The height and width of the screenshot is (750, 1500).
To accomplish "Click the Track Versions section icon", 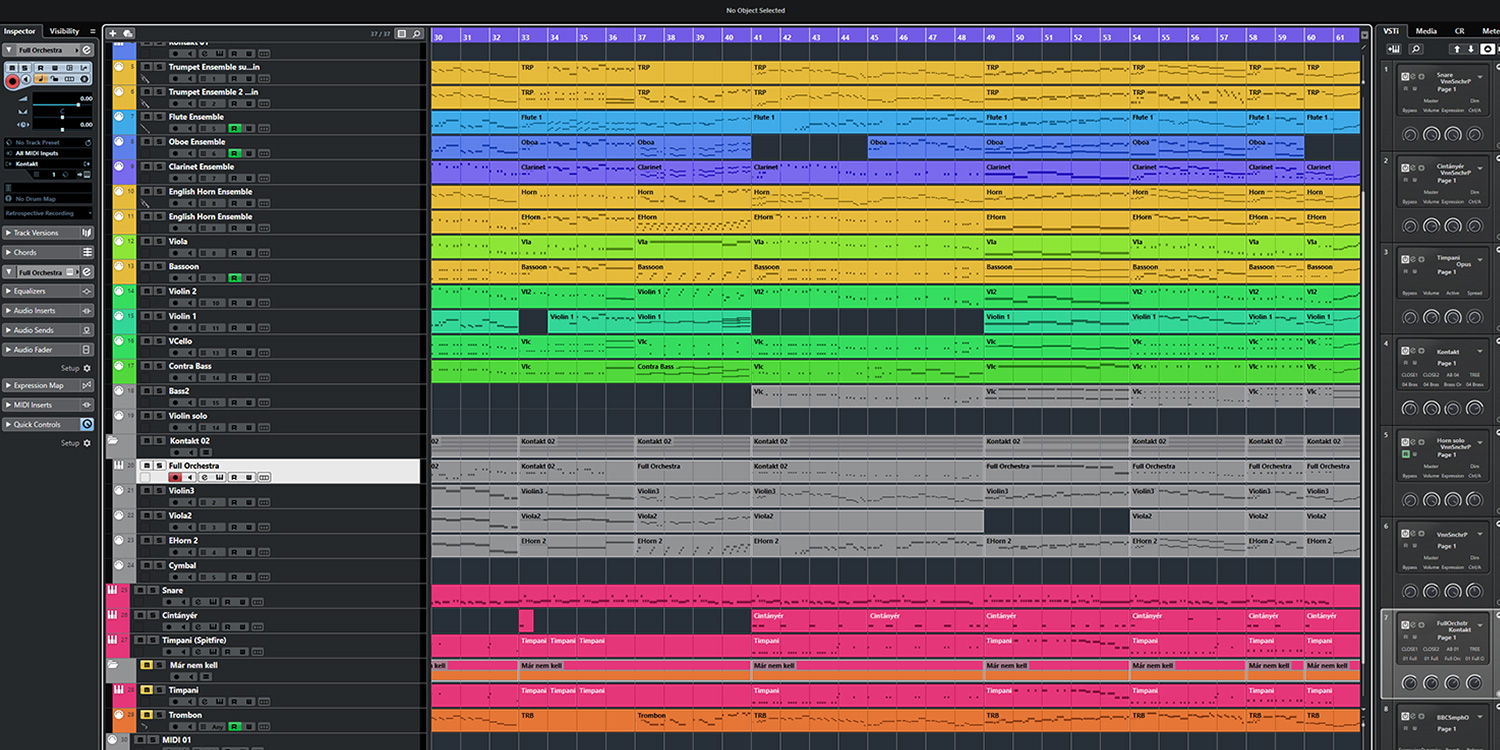I will [87, 232].
